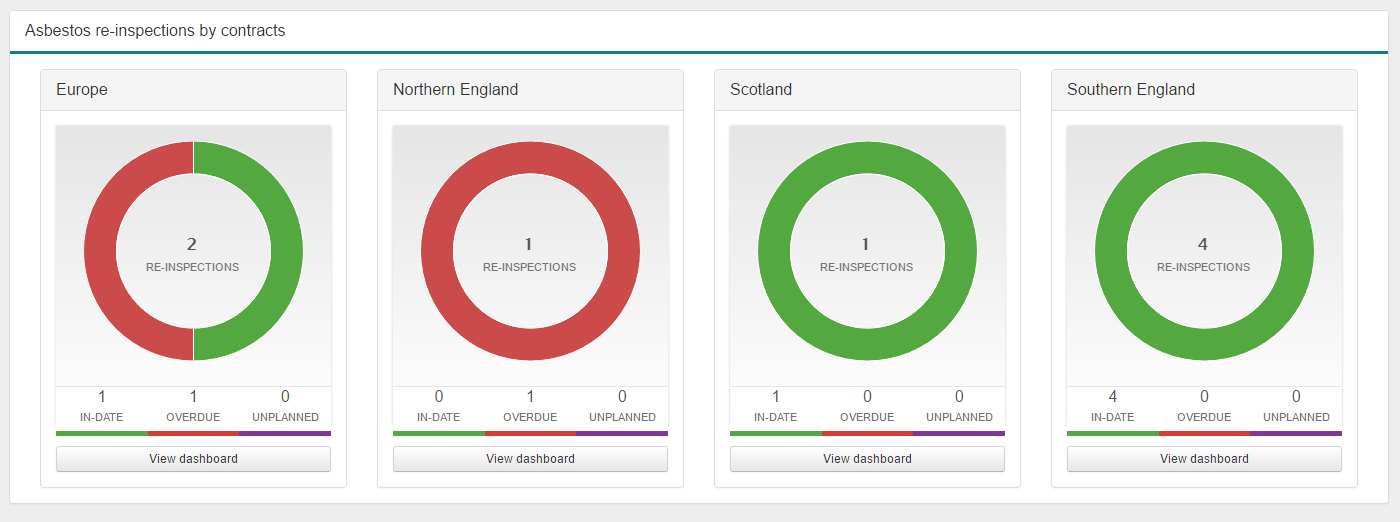Select Northern England's OVERDUE value

(530, 397)
